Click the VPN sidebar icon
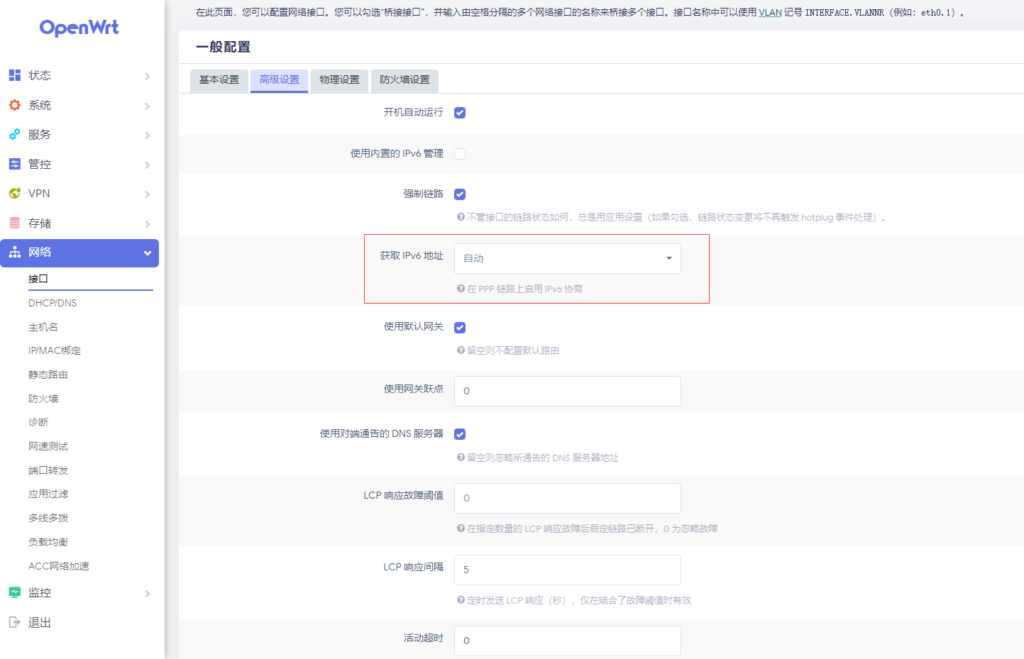The height and width of the screenshot is (659, 1024). [14, 194]
